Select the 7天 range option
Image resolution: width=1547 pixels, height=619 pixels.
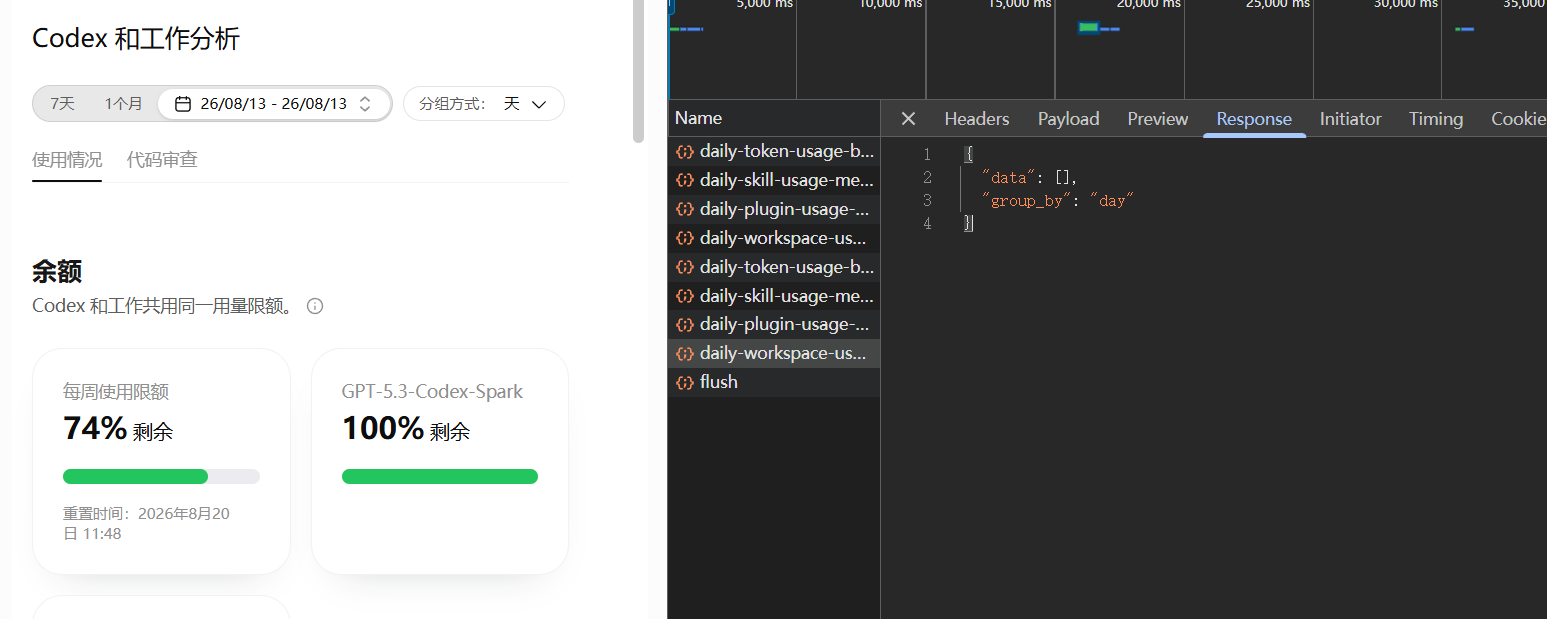tap(63, 103)
